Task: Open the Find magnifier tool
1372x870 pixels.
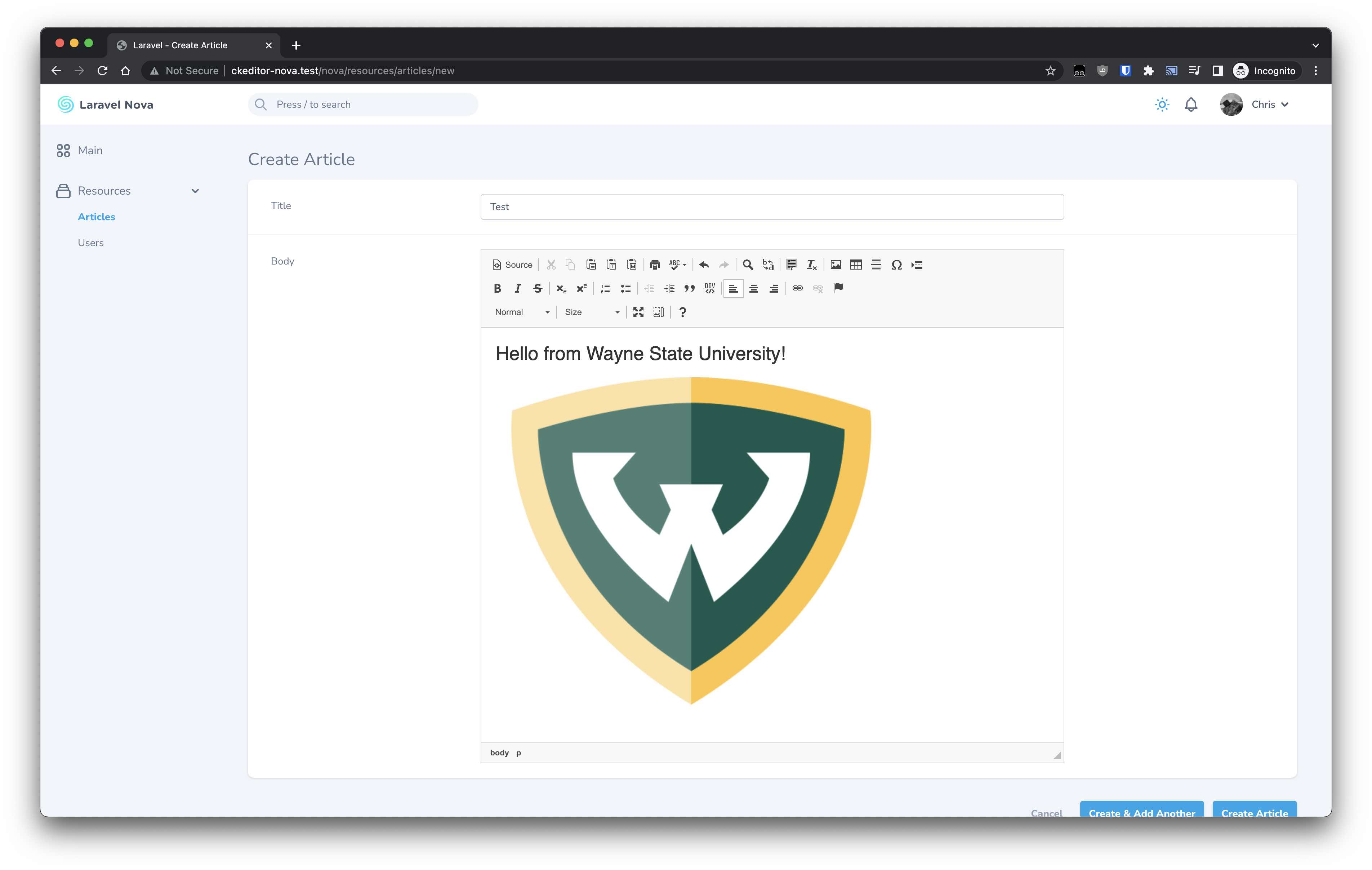Action: pos(748,265)
